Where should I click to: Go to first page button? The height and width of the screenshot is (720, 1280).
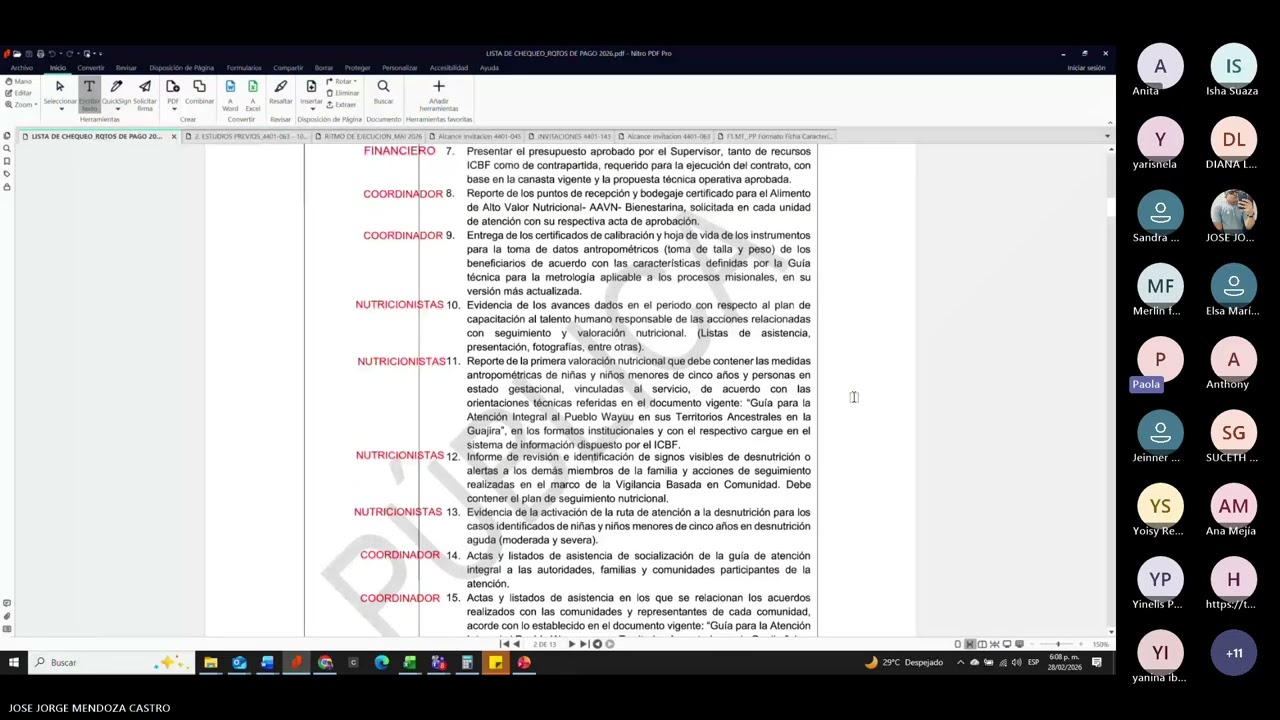(505, 644)
